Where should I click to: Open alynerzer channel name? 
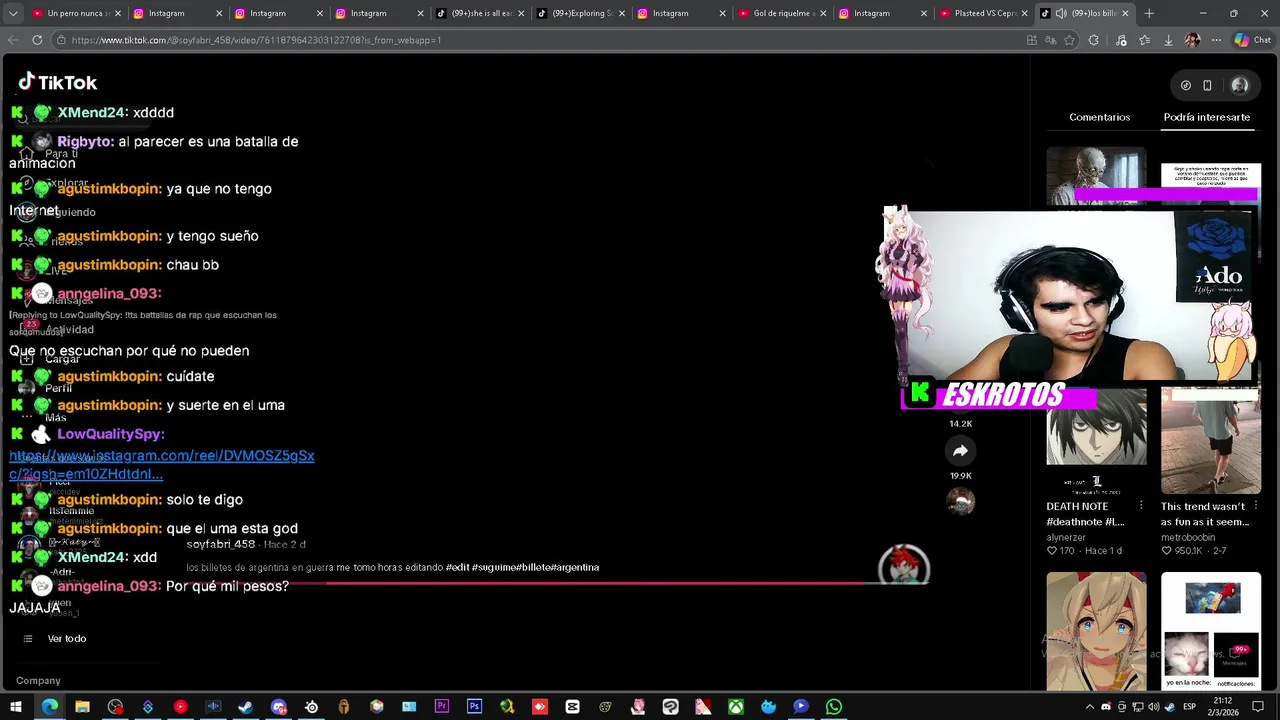pyautogui.click(x=1067, y=537)
